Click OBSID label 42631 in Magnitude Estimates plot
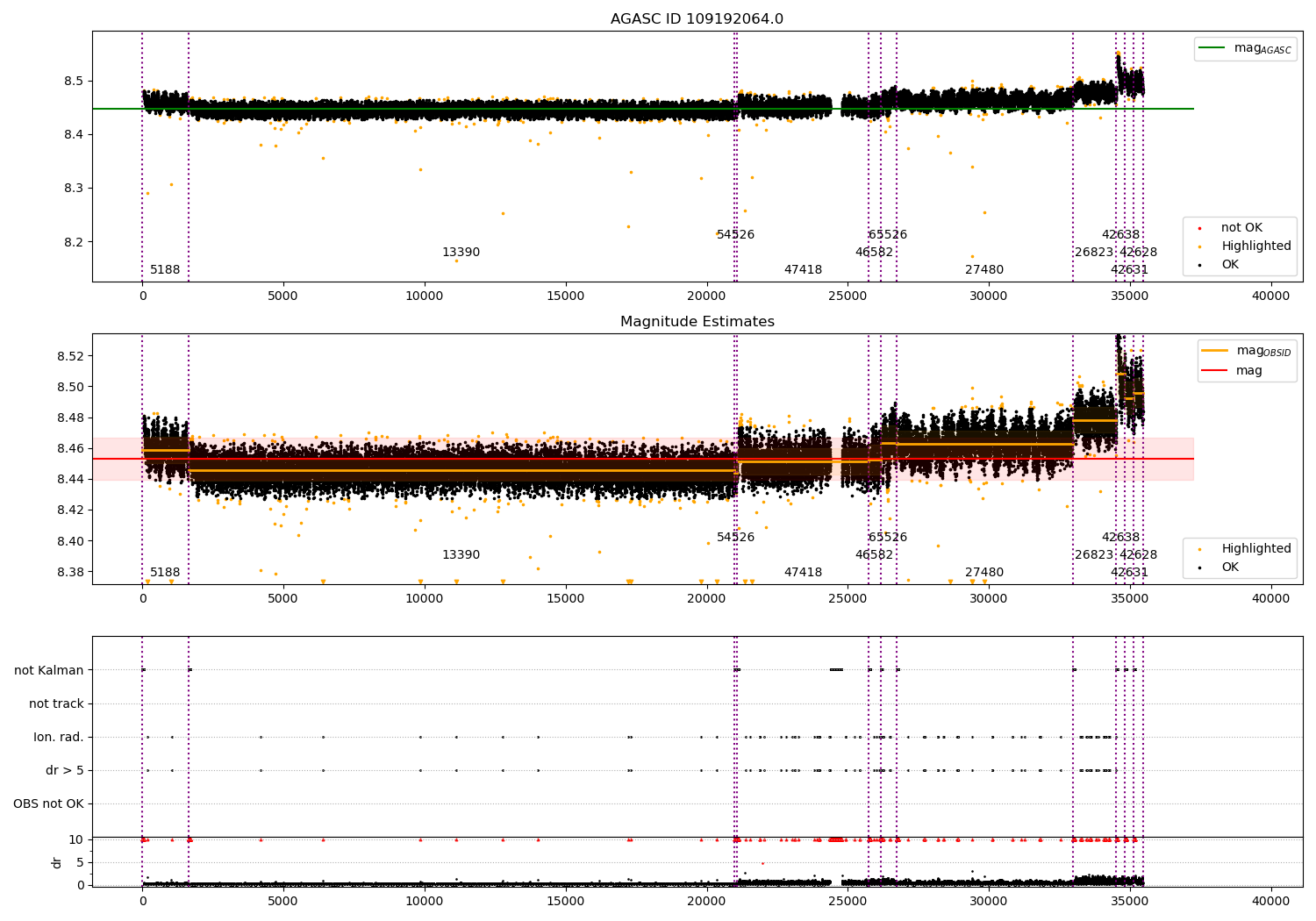The height and width of the screenshot is (921, 1316). pos(1129,573)
